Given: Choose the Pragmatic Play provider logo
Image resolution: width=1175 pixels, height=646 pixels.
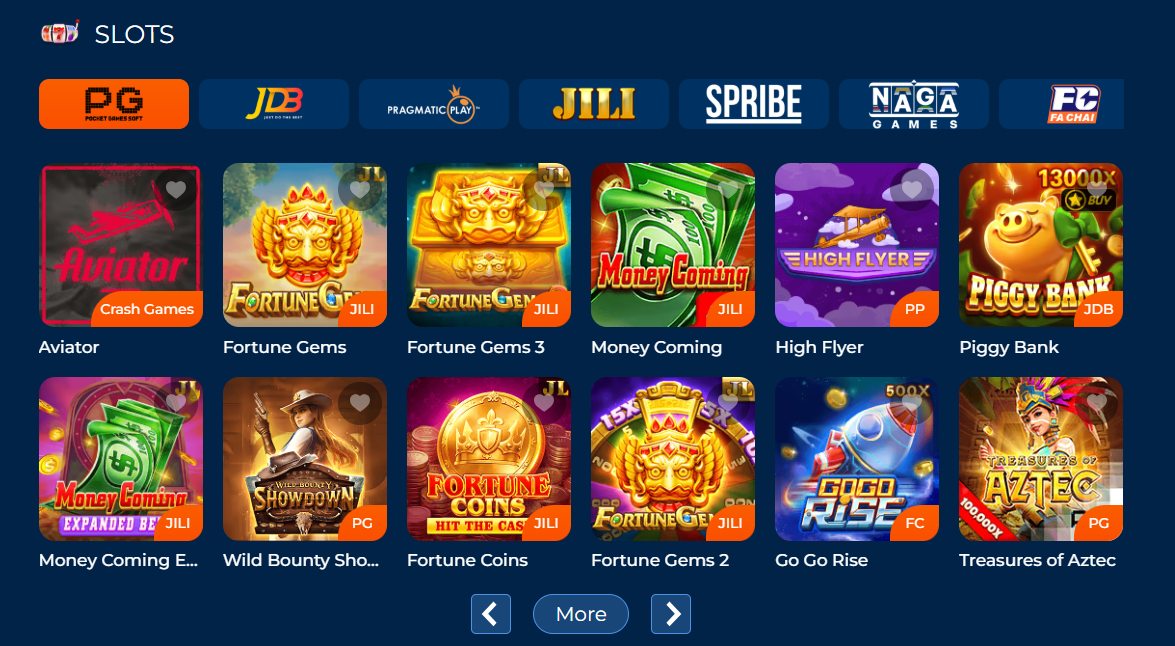Looking at the screenshot, I should [x=434, y=104].
